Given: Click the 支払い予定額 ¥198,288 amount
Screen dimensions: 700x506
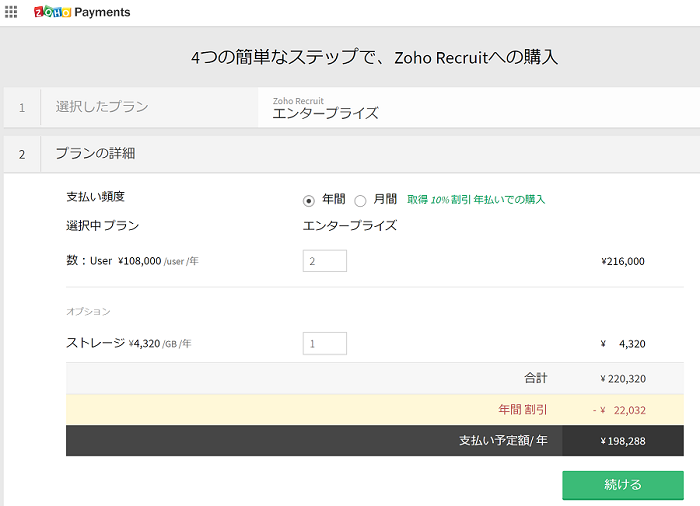Looking at the screenshot, I should (x=623, y=441).
